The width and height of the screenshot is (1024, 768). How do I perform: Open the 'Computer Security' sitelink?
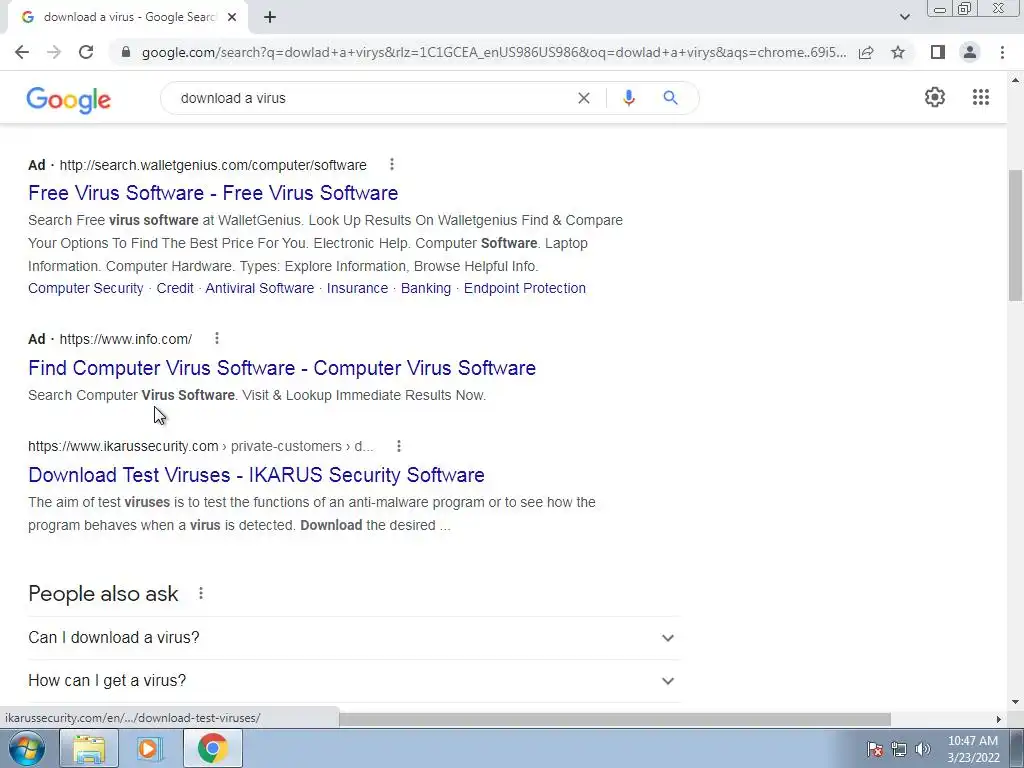pyautogui.click(x=86, y=288)
